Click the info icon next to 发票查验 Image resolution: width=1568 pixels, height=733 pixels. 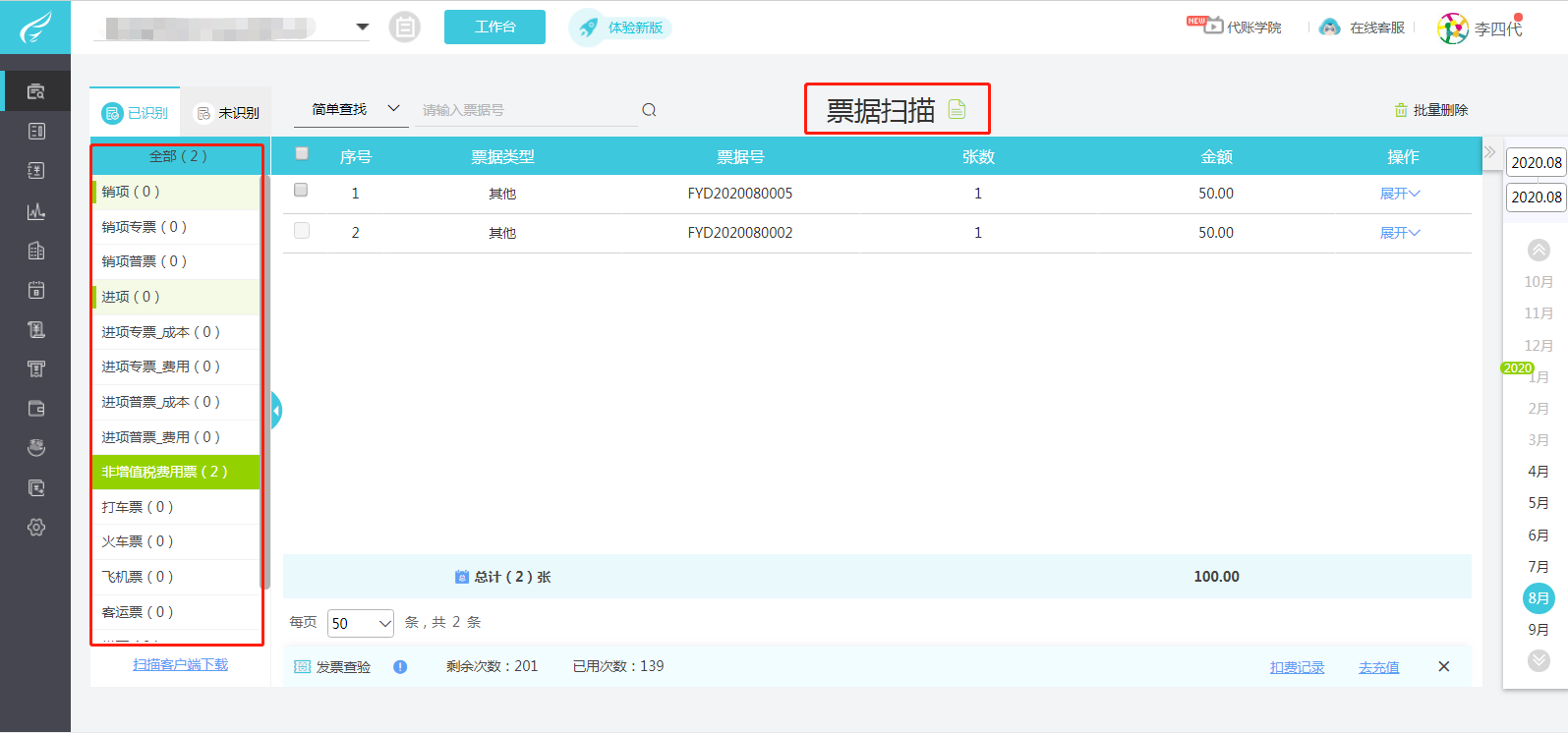coord(400,667)
